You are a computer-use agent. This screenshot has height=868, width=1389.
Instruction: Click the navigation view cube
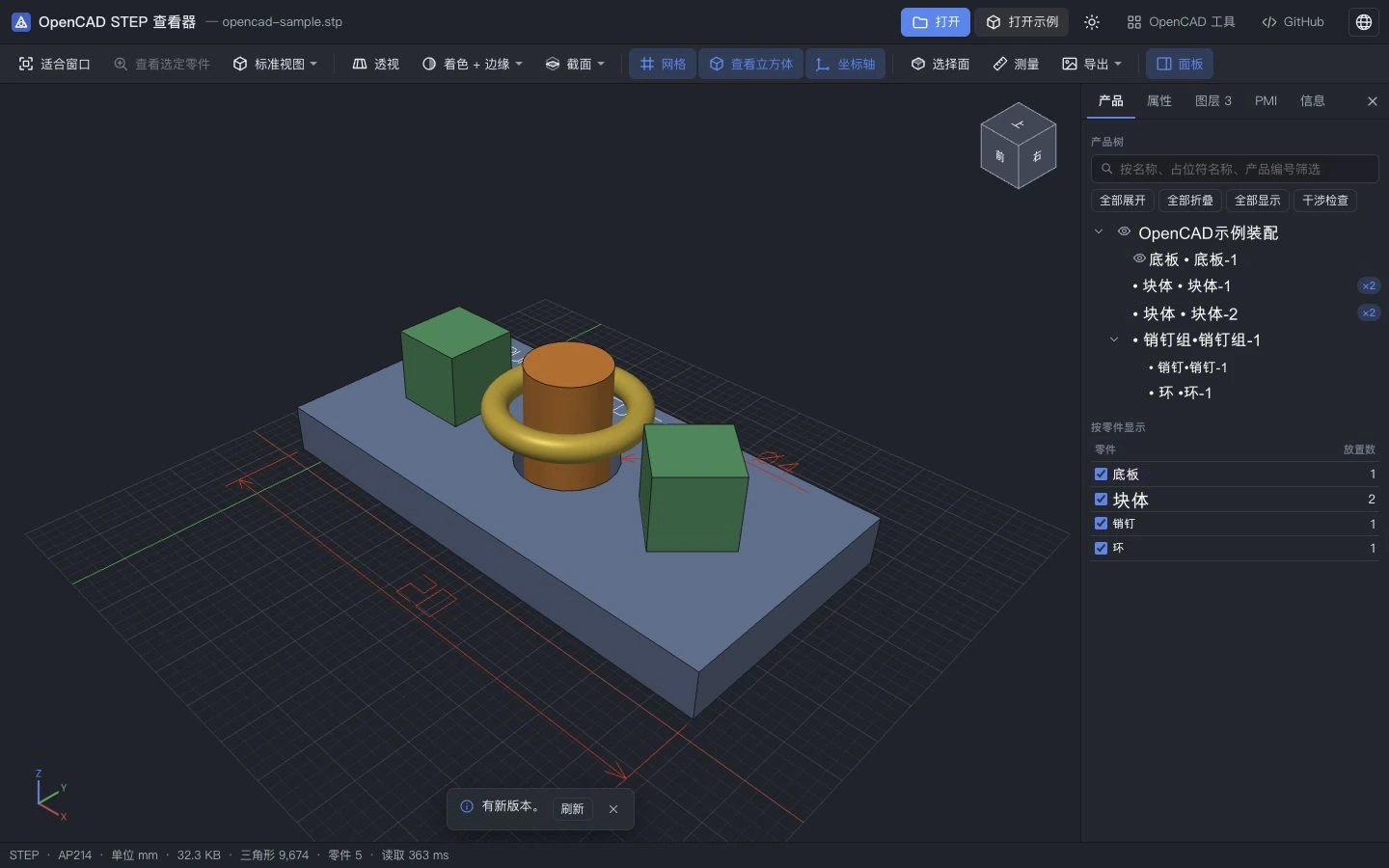point(1019,146)
